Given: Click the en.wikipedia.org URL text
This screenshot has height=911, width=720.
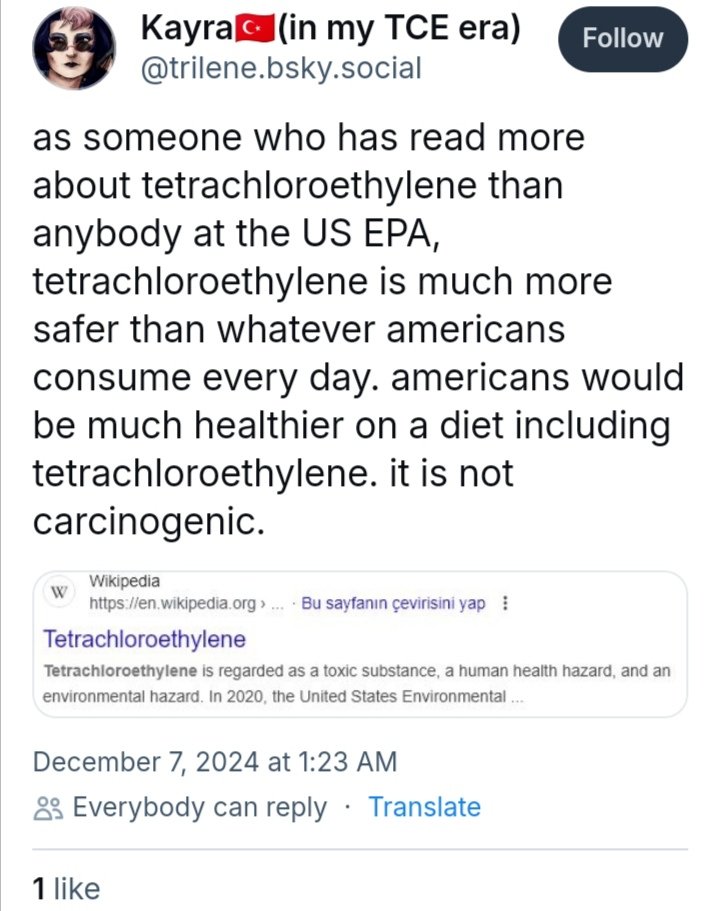Looking at the screenshot, I should click(x=172, y=604).
